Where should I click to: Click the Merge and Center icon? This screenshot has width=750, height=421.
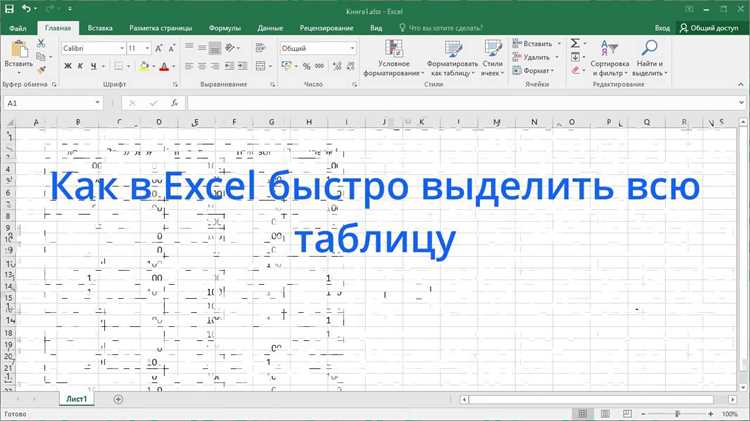click(260, 66)
